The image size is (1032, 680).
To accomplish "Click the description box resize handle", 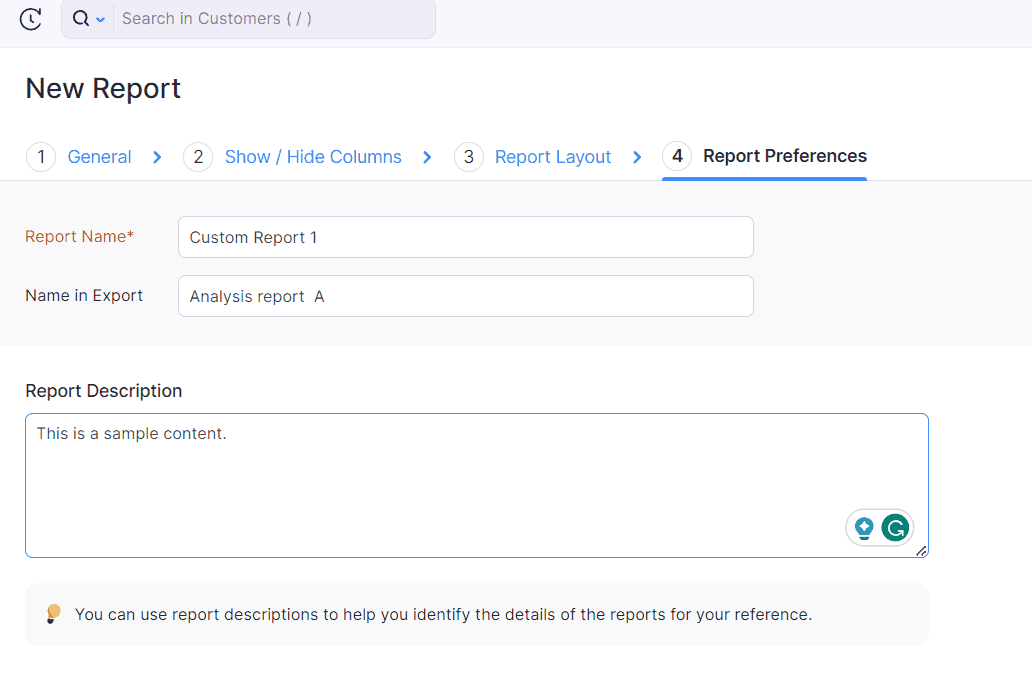I will (921, 550).
